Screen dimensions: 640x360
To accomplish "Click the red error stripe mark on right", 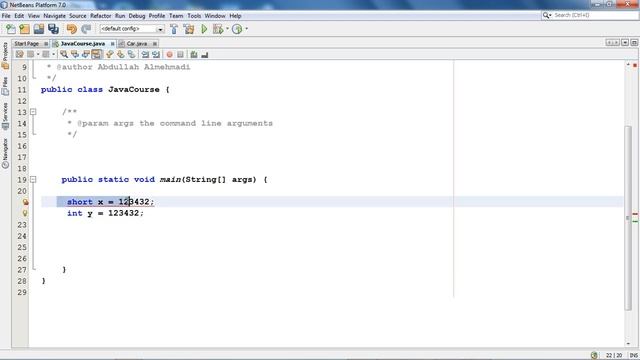I will (x=635, y=214).
